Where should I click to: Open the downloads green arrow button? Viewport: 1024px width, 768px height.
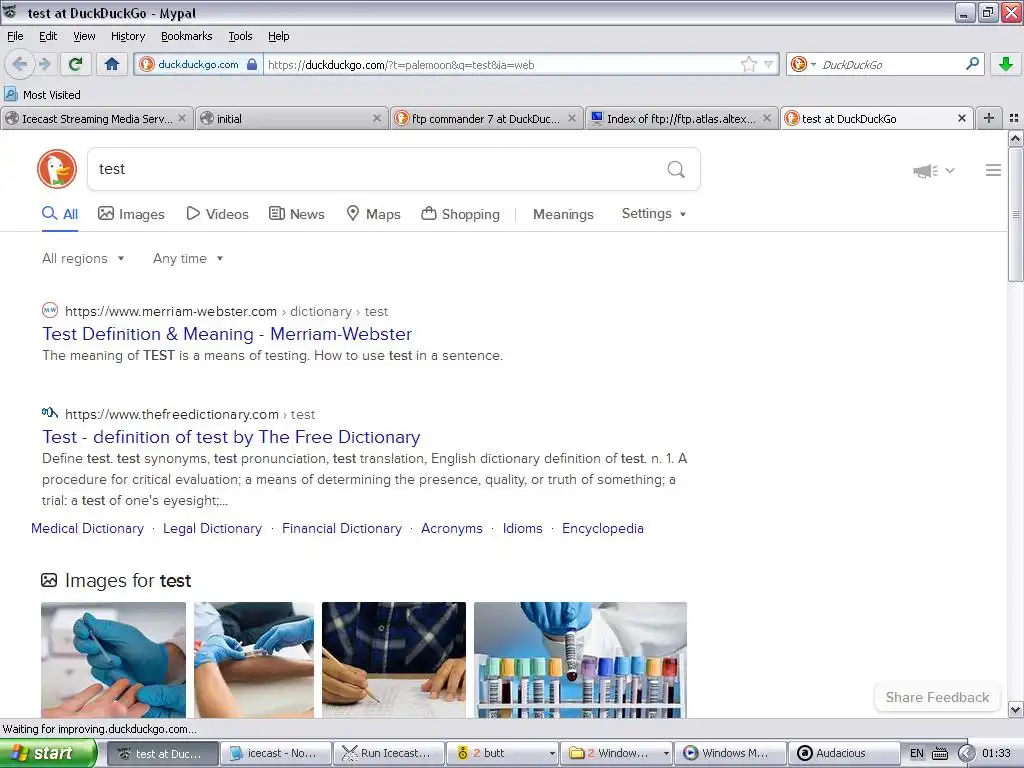[x=1006, y=64]
